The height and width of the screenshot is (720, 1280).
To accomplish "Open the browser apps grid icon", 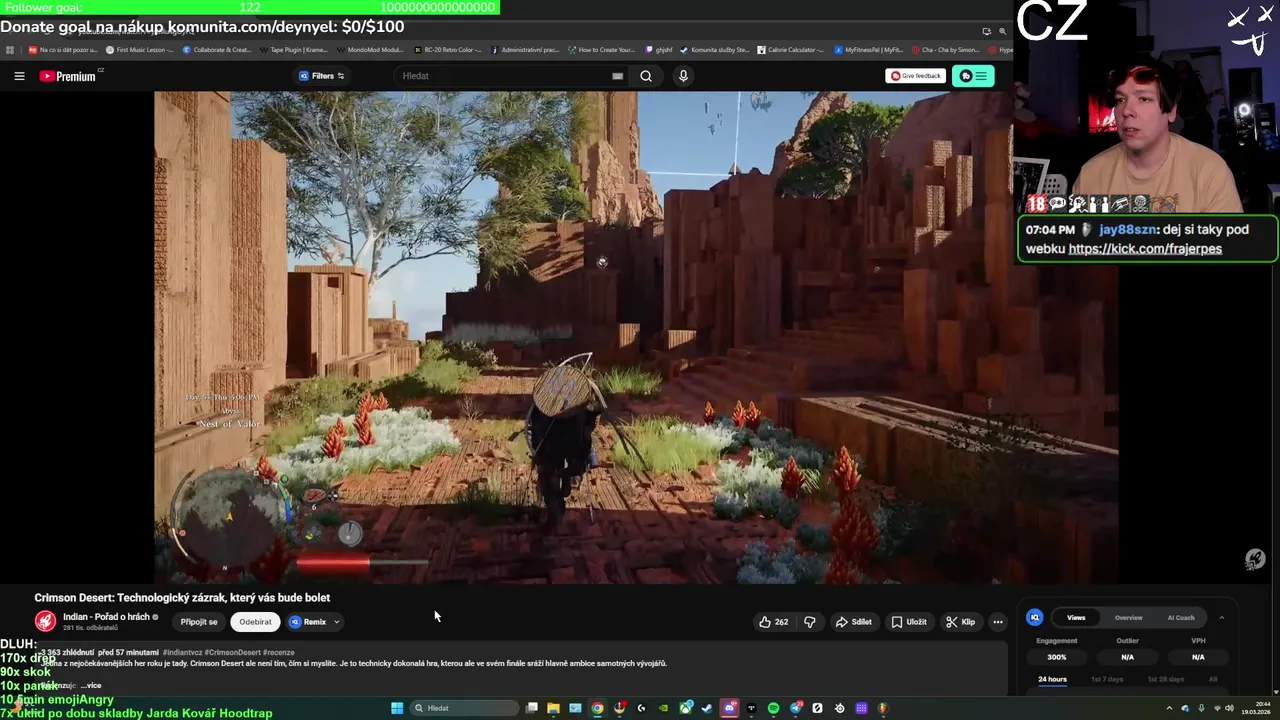I will click(x=10, y=49).
